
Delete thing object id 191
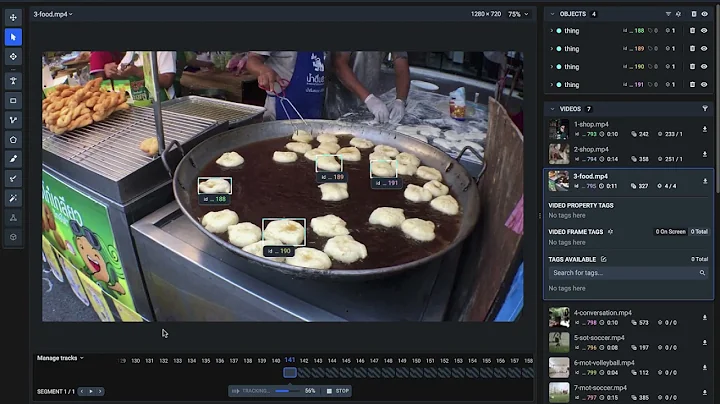tap(692, 84)
